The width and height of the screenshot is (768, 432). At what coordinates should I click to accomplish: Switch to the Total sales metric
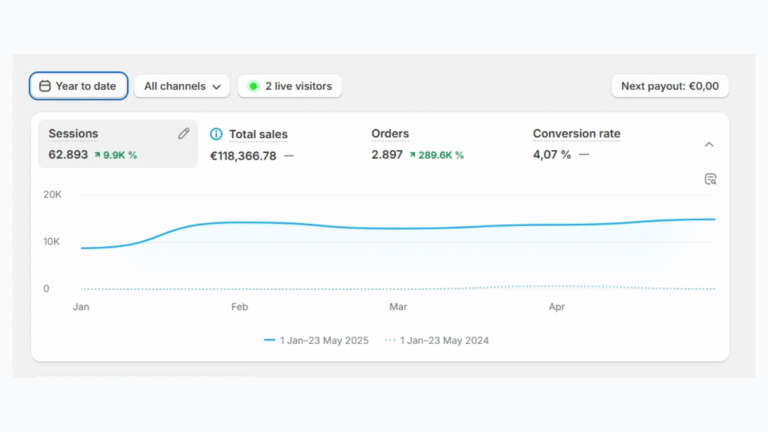[x=258, y=134]
